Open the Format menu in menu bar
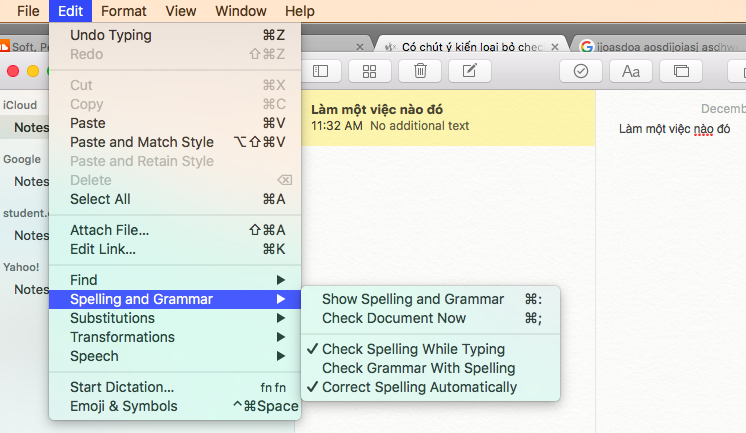The width and height of the screenshot is (746, 433). 123,11
